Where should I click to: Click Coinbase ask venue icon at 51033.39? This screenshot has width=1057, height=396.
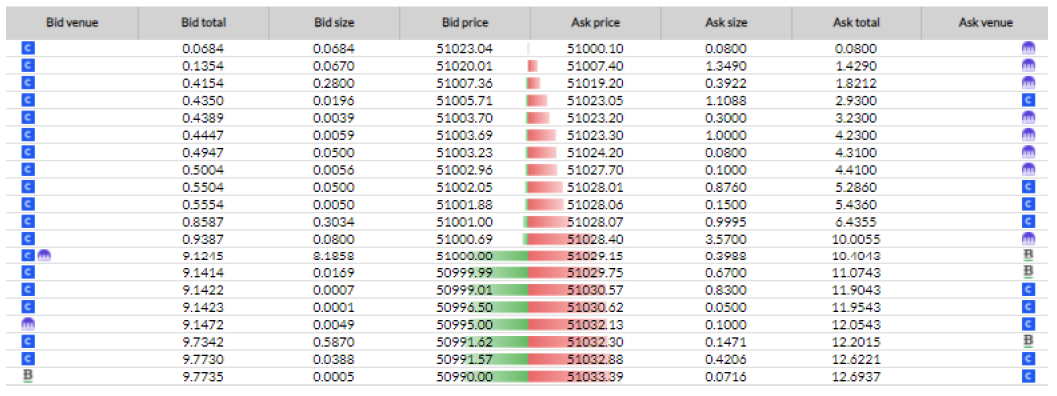tap(1028, 376)
